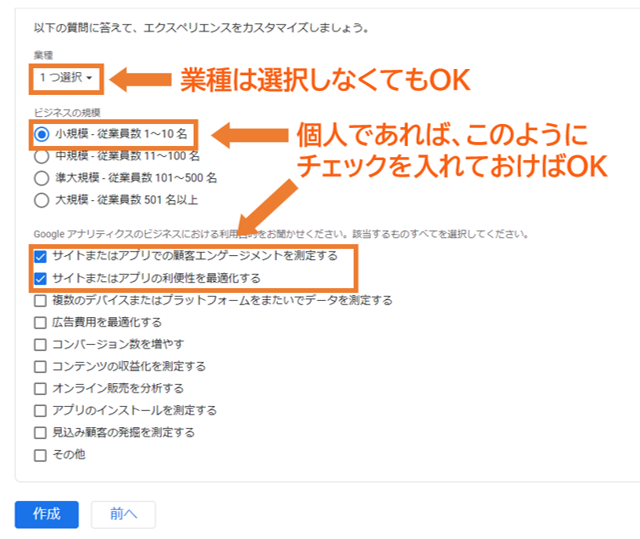Viewport: 640px width, 539px height.
Task: Enable 複数のデバイスまたはプラットフォーム checkbox
Action: [40, 300]
